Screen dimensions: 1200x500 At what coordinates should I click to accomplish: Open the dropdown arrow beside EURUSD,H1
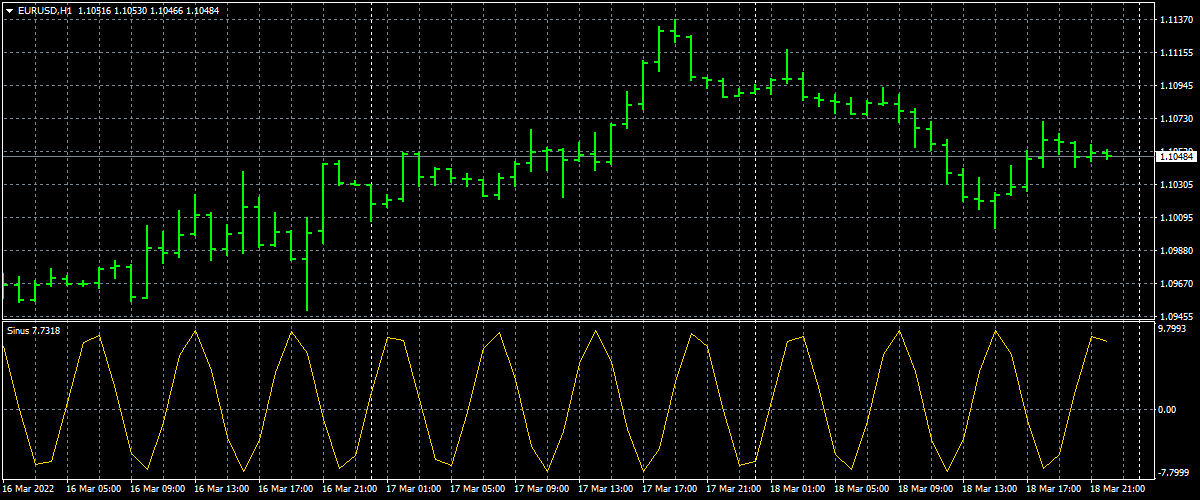(x=8, y=10)
